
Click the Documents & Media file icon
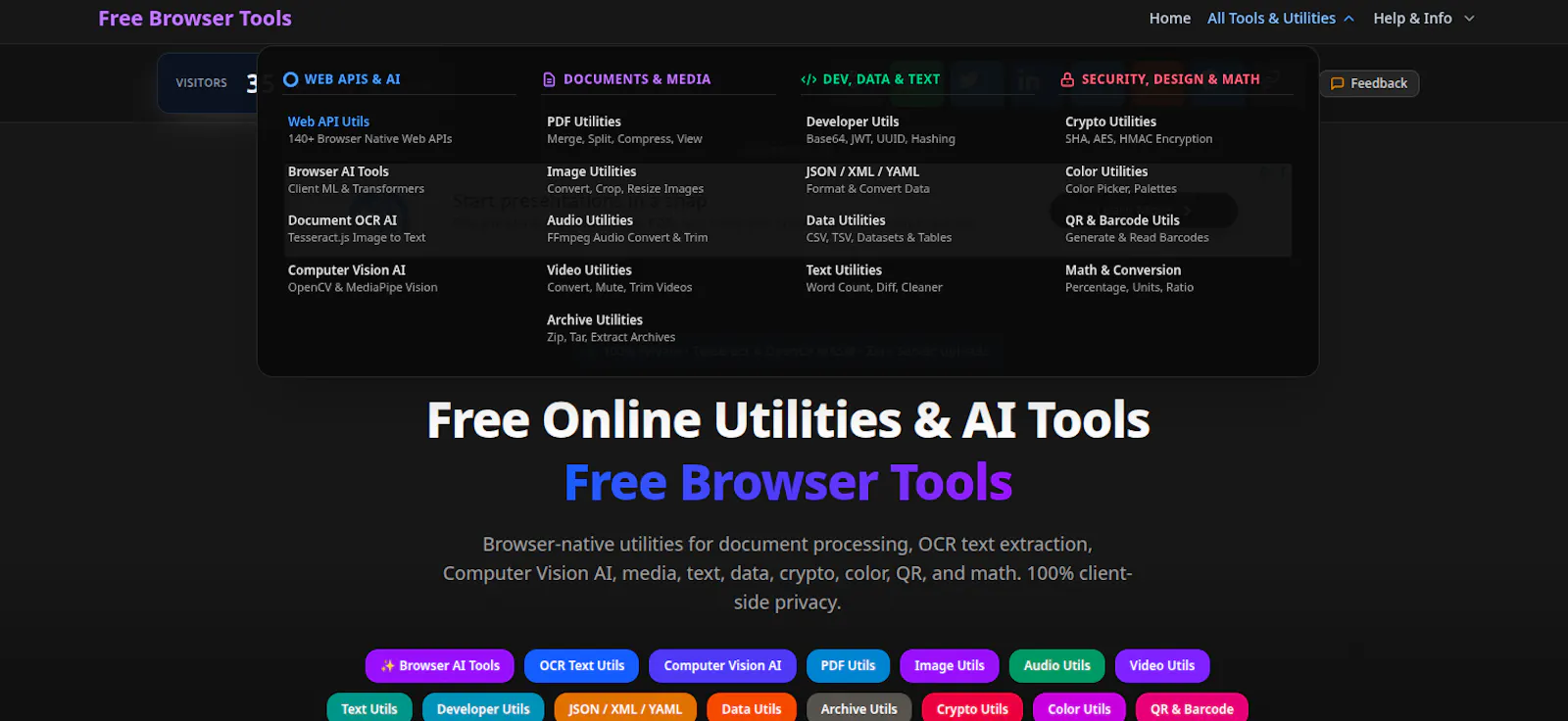click(549, 79)
